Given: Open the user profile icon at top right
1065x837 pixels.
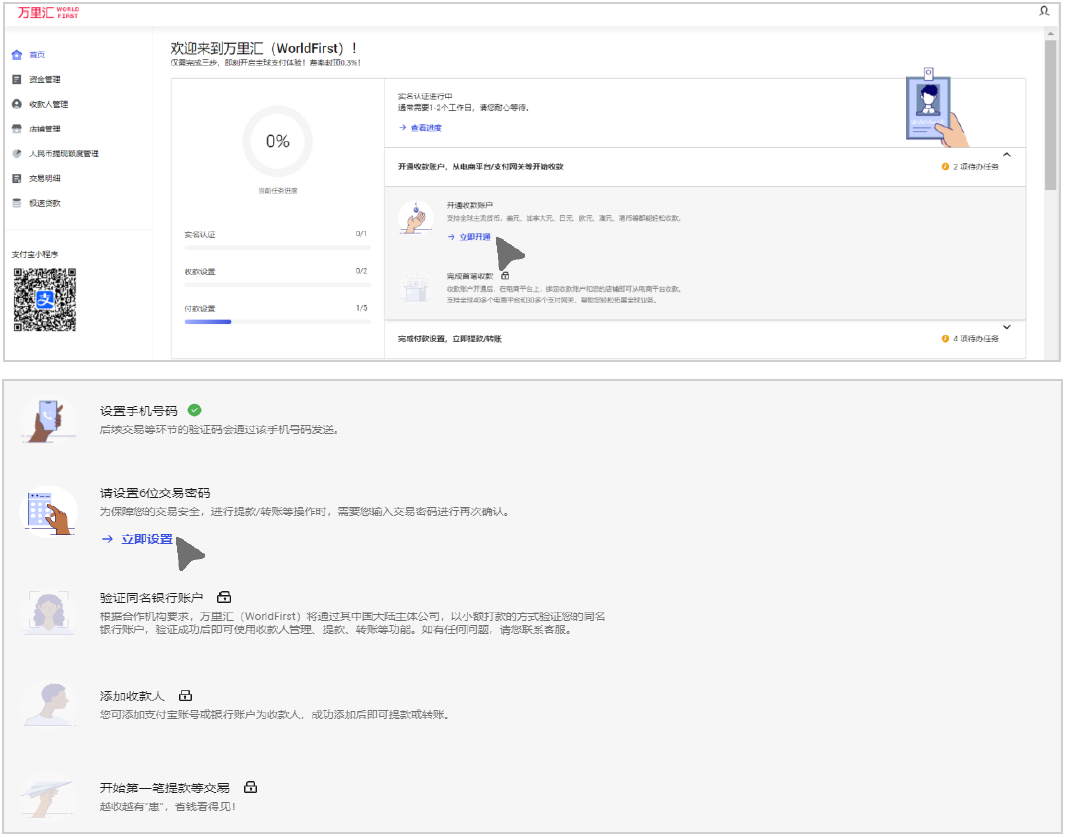Looking at the screenshot, I should click(x=1044, y=11).
